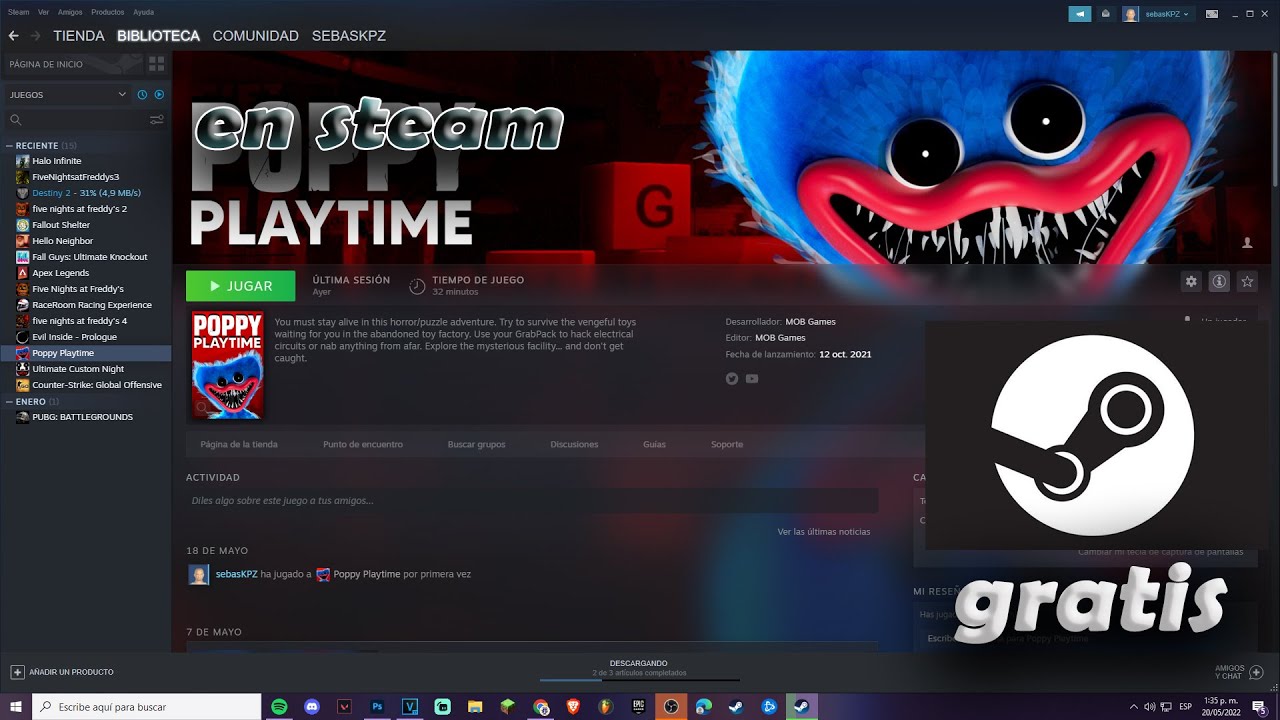Show ready-to-play games filter icon
The image size is (1280, 720).
pyautogui.click(x=159, y=95)
